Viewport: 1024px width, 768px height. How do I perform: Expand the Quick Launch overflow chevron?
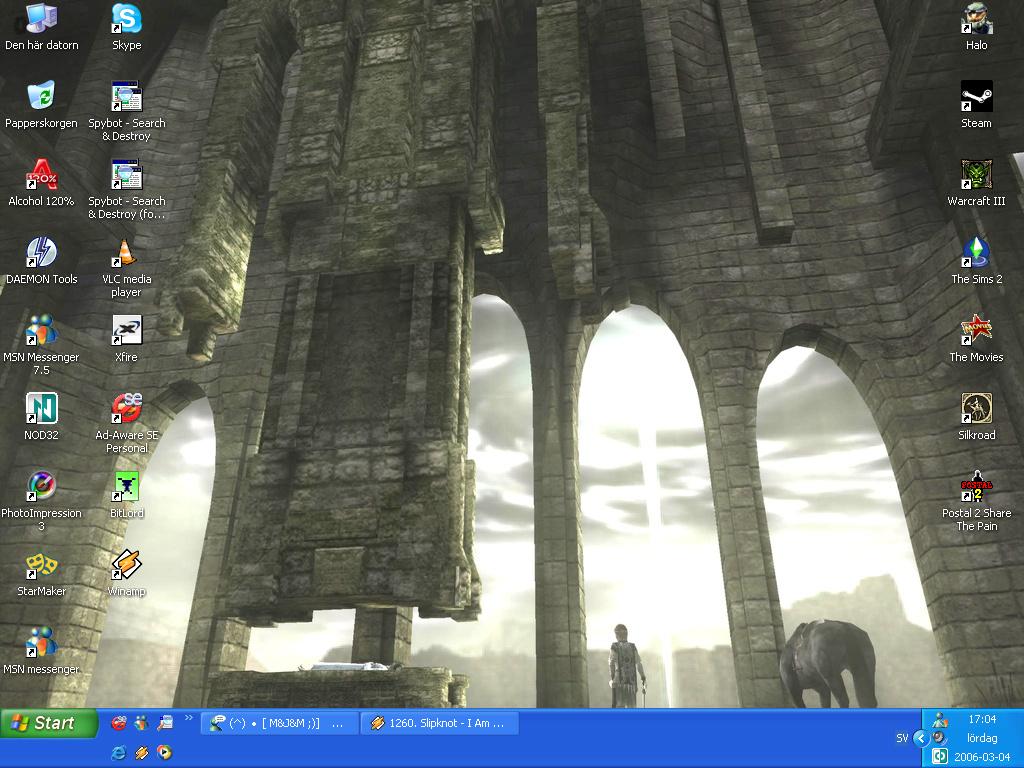[189, 718]
